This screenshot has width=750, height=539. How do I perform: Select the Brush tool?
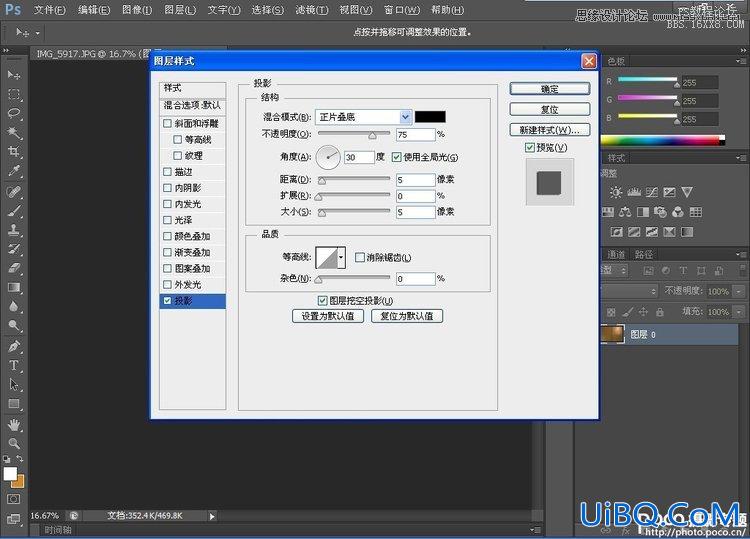tap(14, 211)
